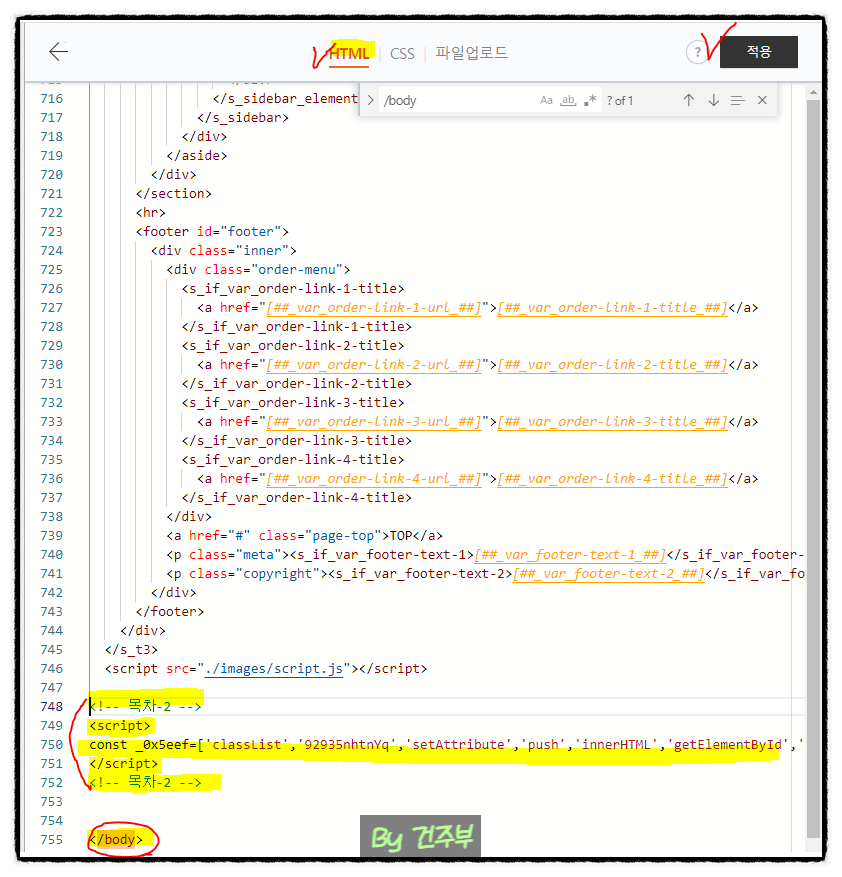This screenshot has width=842, height=877.
Task: Click the 적용 apply button
Action: tap(759, 52)
